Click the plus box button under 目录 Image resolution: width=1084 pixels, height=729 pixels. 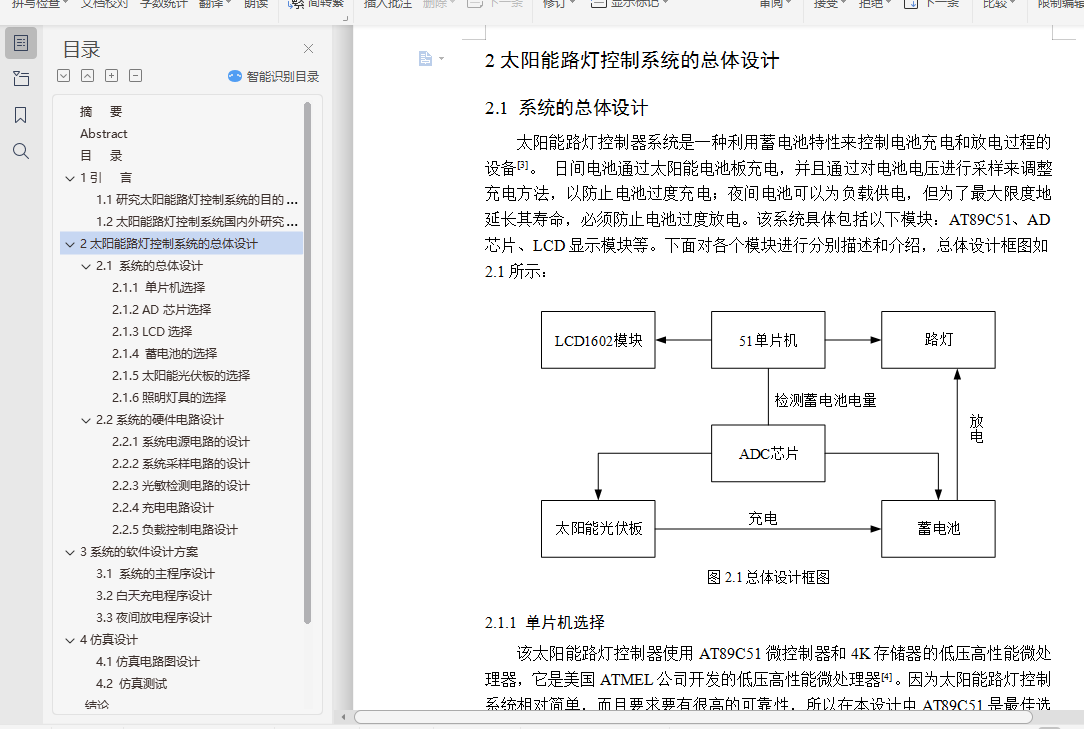point(111,76)
